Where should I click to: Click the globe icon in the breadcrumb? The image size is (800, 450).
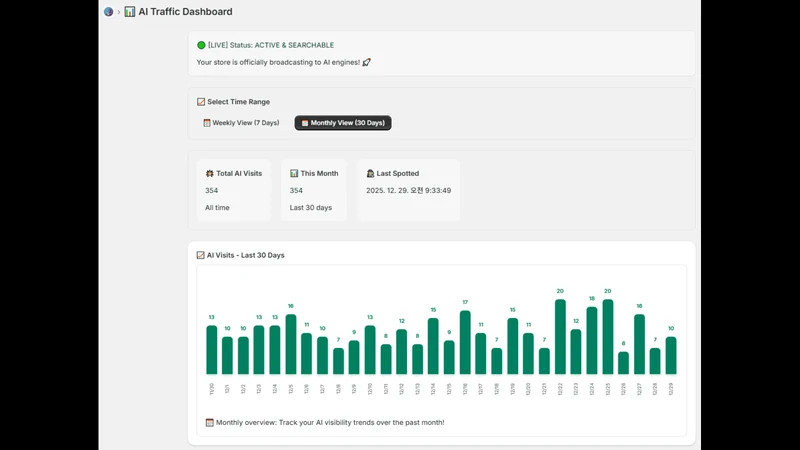coord(108,12)
